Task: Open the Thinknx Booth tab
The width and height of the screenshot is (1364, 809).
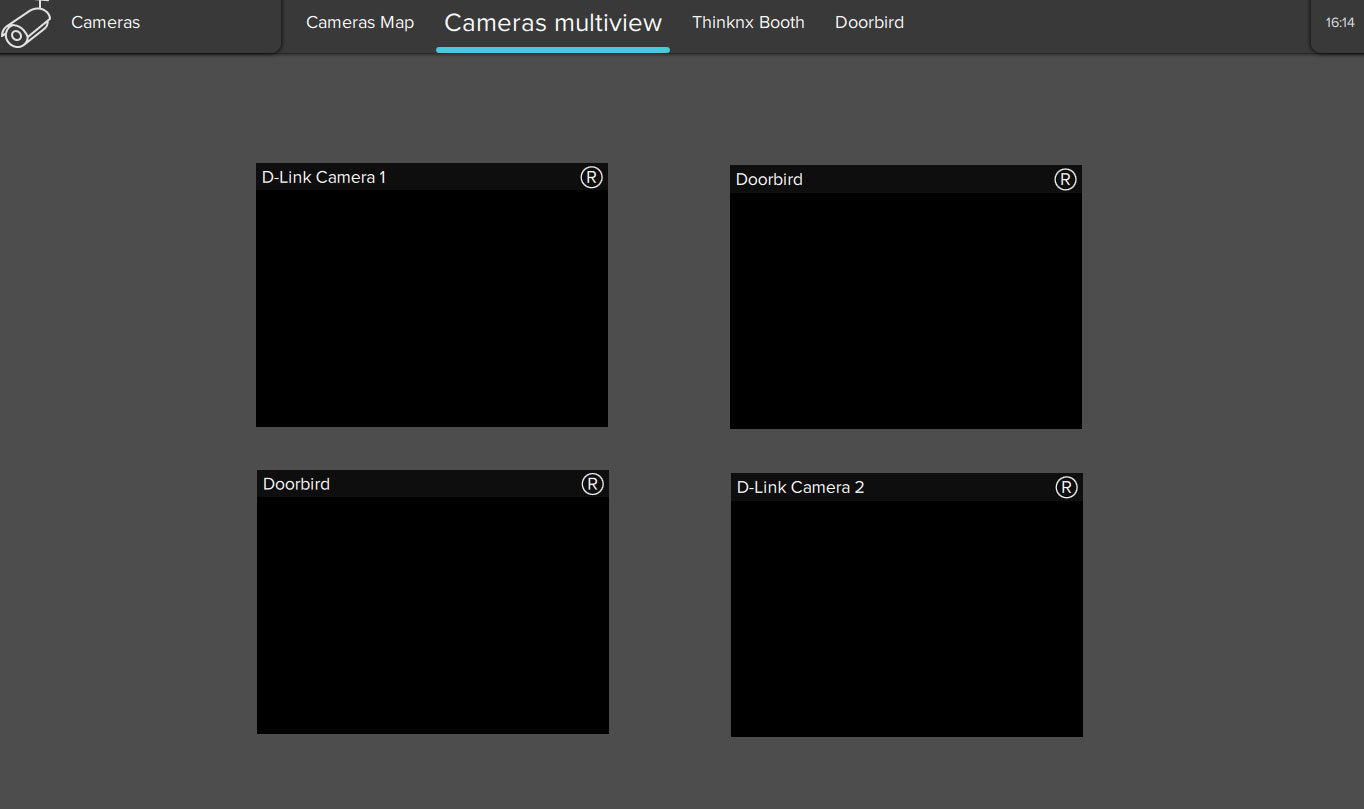Action: [x=748, y=22]
